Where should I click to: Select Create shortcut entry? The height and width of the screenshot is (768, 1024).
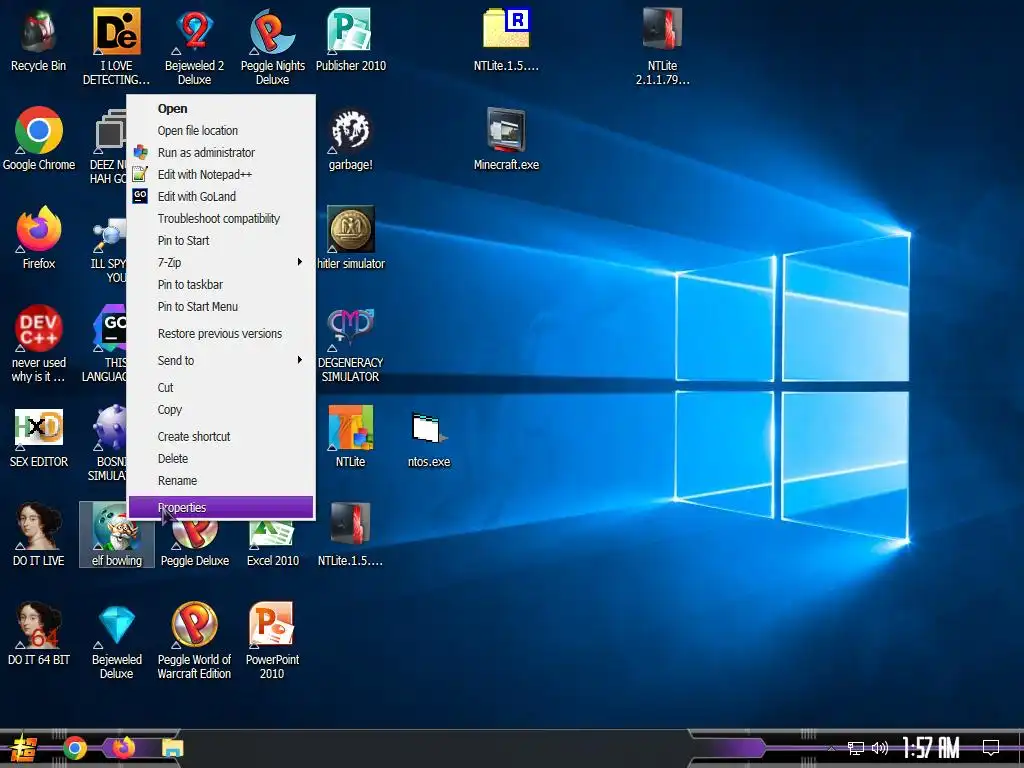pyautogui.click(x=221, y=437)
